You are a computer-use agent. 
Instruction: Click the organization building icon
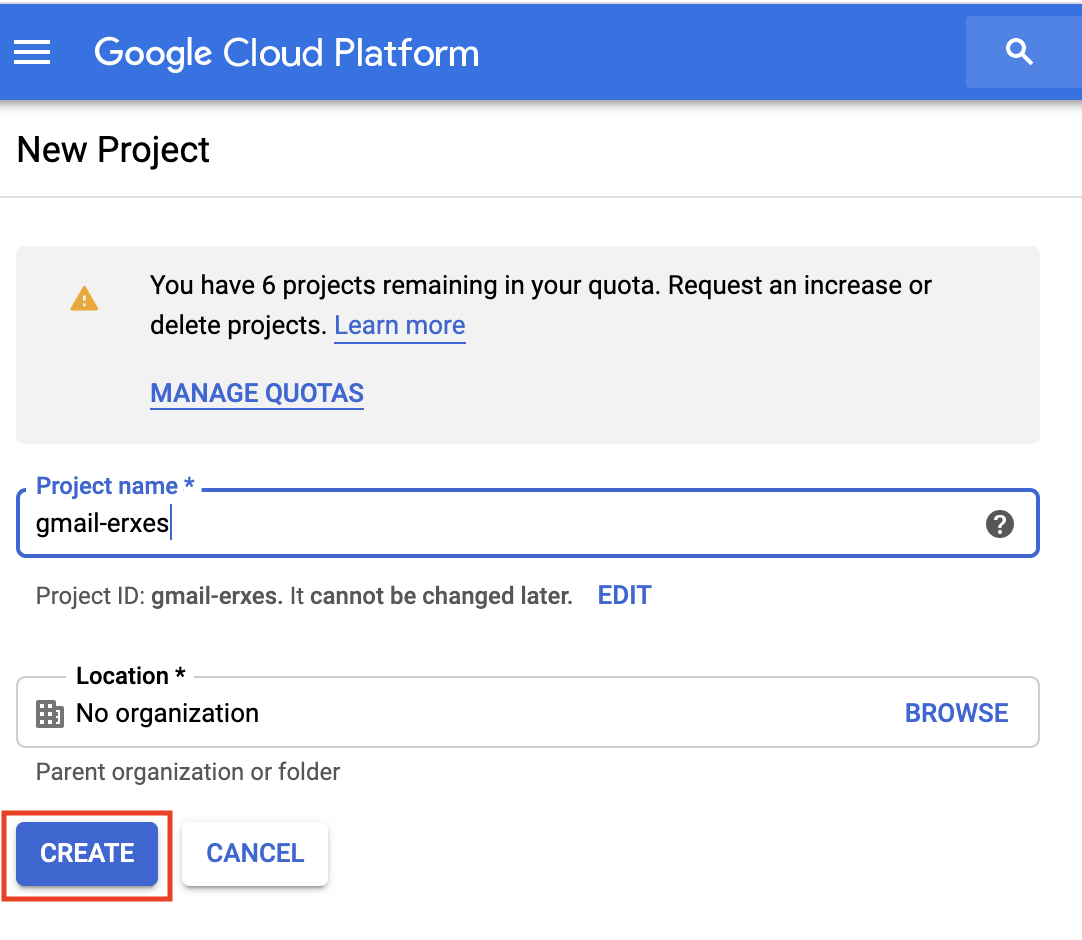tap(50, 713)
